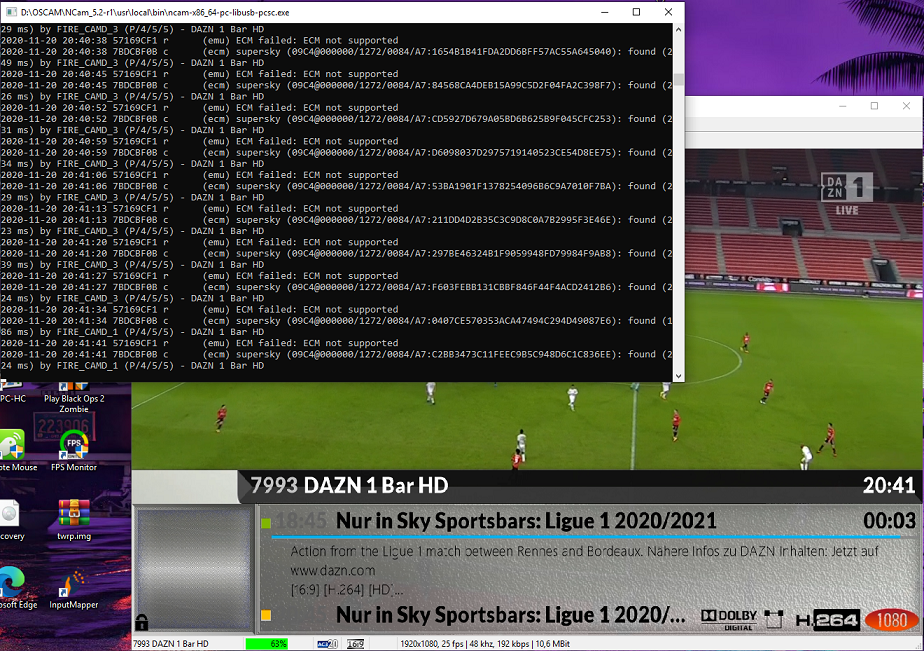
Task: Click the aspect ratio frame icon beside Dolby
Action: (773, 619)
